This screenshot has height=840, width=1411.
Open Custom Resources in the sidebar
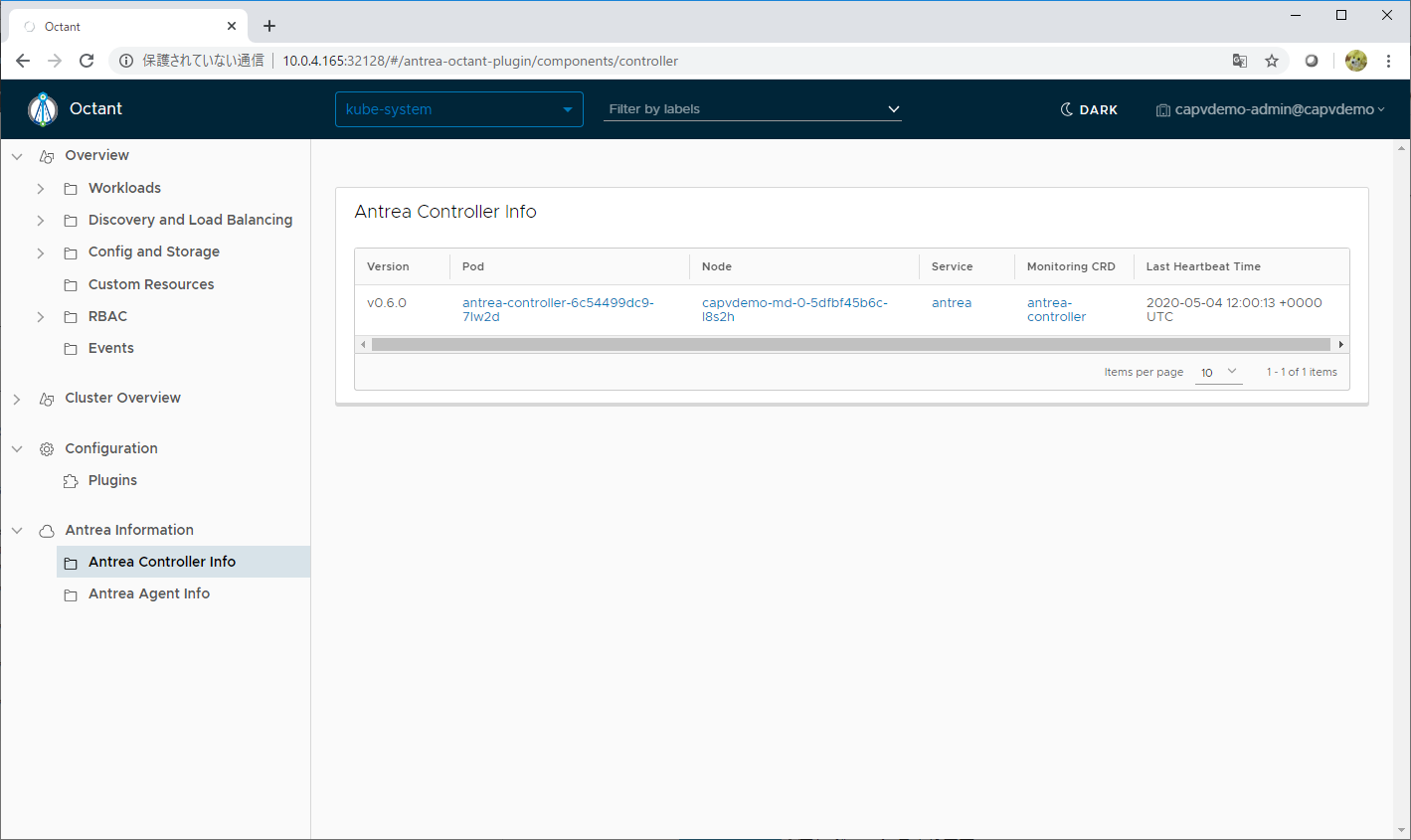(x=151, y=284)
